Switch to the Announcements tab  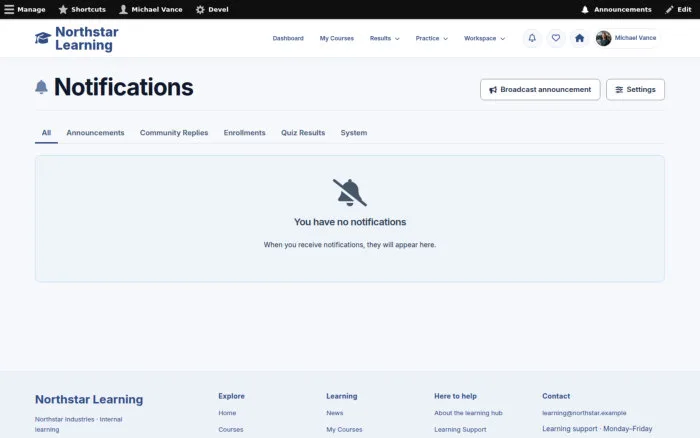click(x=95, y=133)
